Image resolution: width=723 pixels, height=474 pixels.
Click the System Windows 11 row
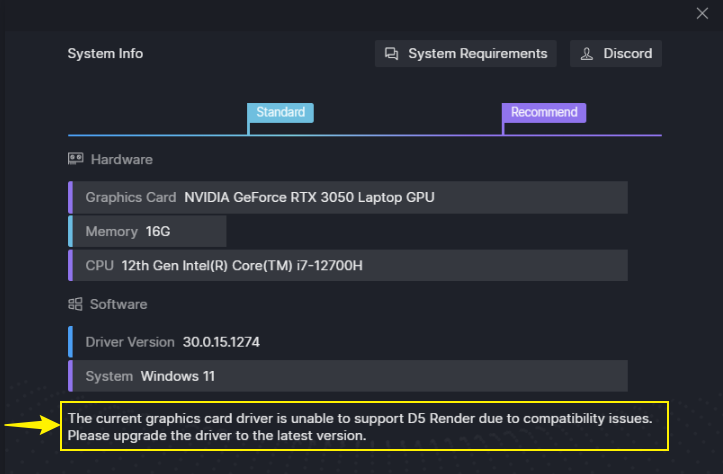pos(348,376)
